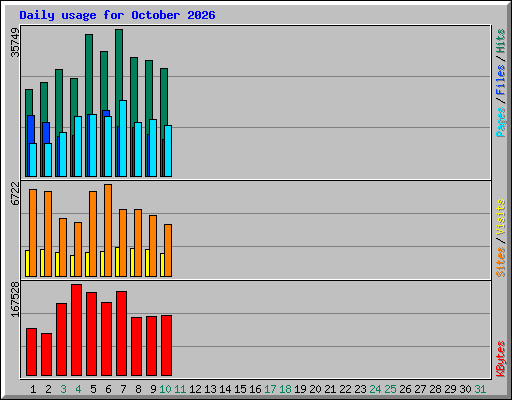Screen dimensions: 512x400
Task: Click the blue Files legend label
Action: pyautogui.click(x=500, y=80)
